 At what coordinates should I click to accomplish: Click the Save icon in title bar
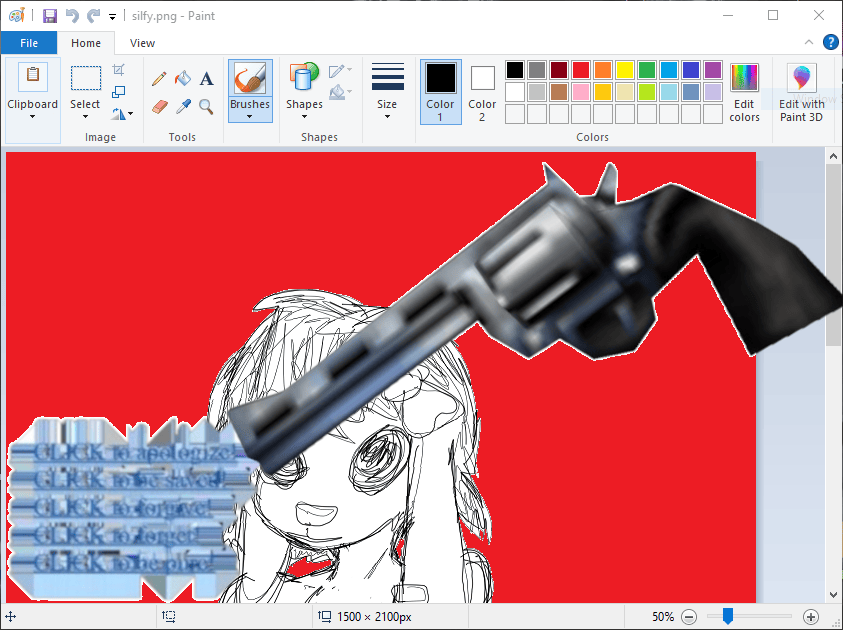click(x=48, y=16)
